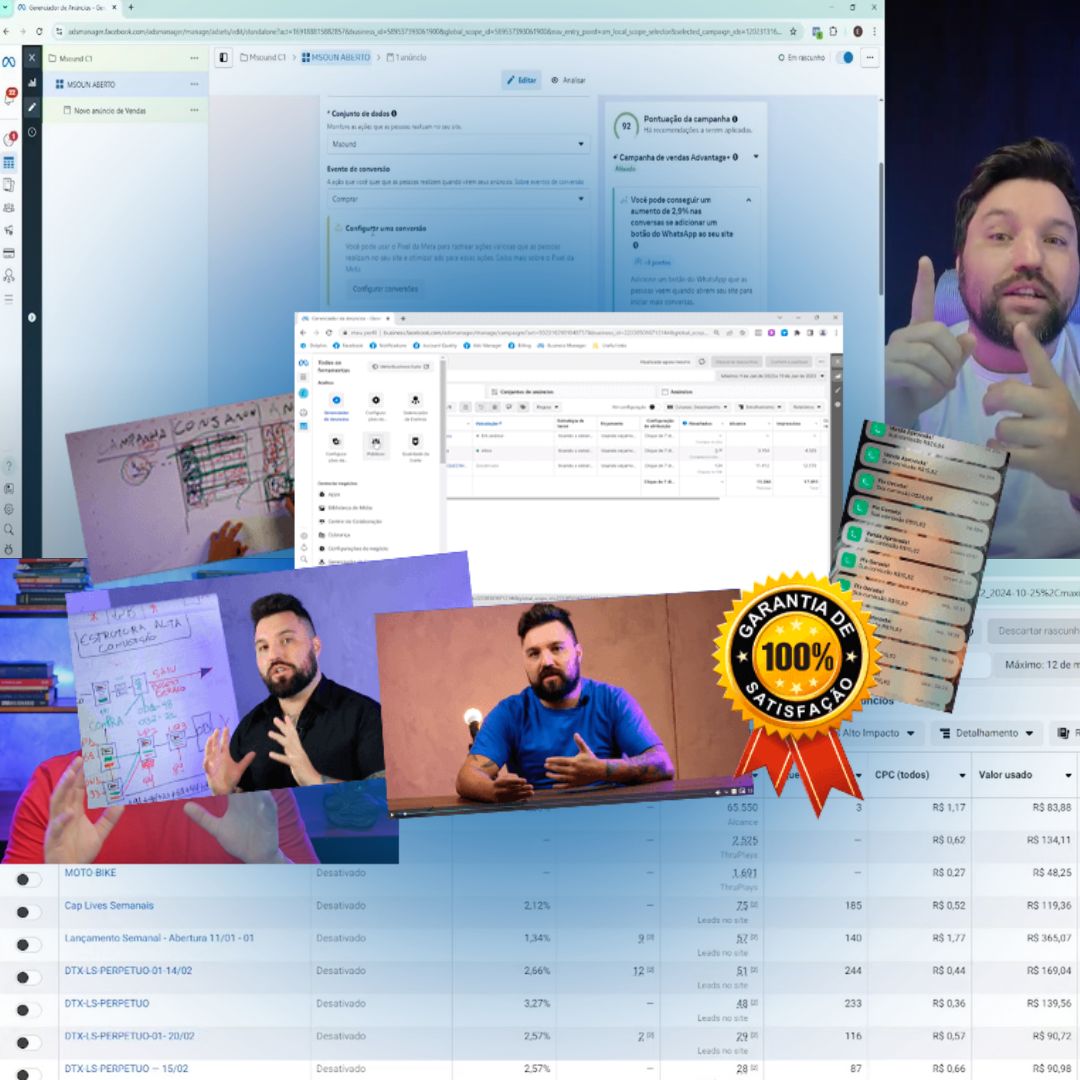Click the Meta logo in the left sidebar
The image size is (1080, 1080).
(x=8, y=62)
